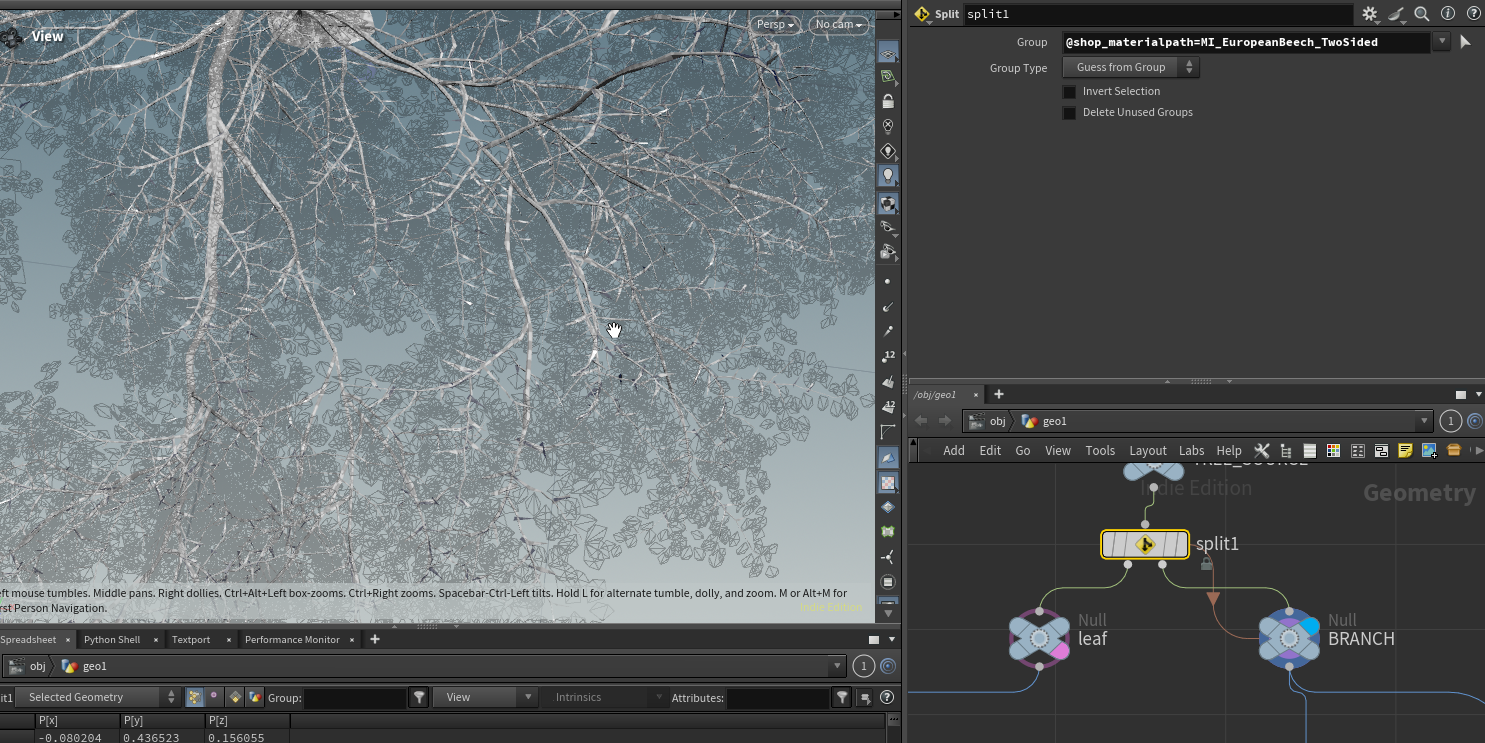The image size is (1485, 743).
Task: Click the group selection arrow icon
Action: click(x=1465, y=42)
